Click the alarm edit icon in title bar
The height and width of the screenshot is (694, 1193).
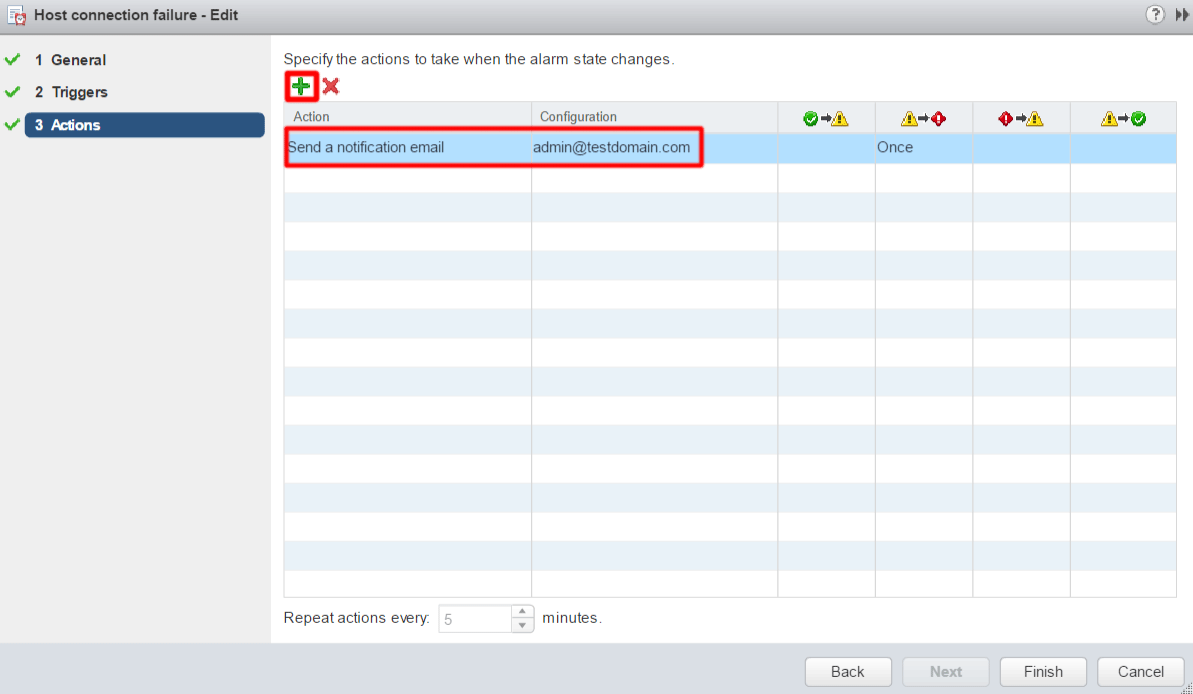pyautogui.click(x=16, y=15)
